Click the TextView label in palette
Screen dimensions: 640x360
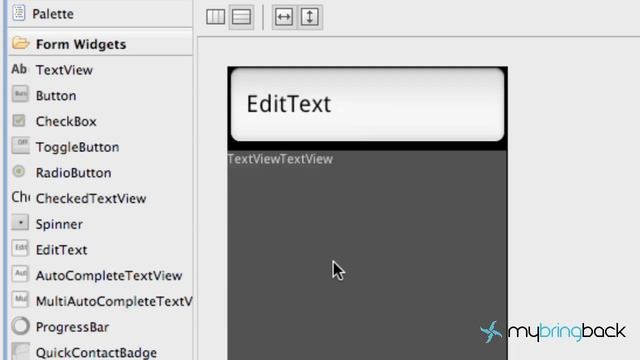(x=64, y=70)
